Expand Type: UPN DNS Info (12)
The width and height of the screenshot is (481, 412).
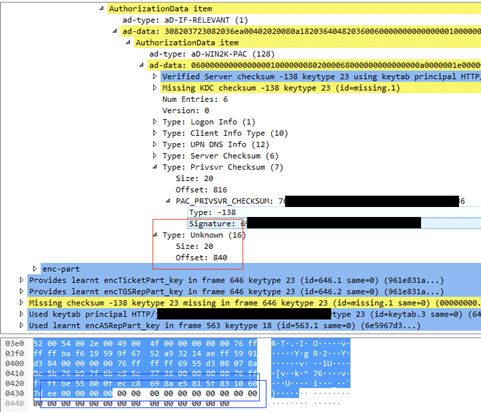pos(155,144)
